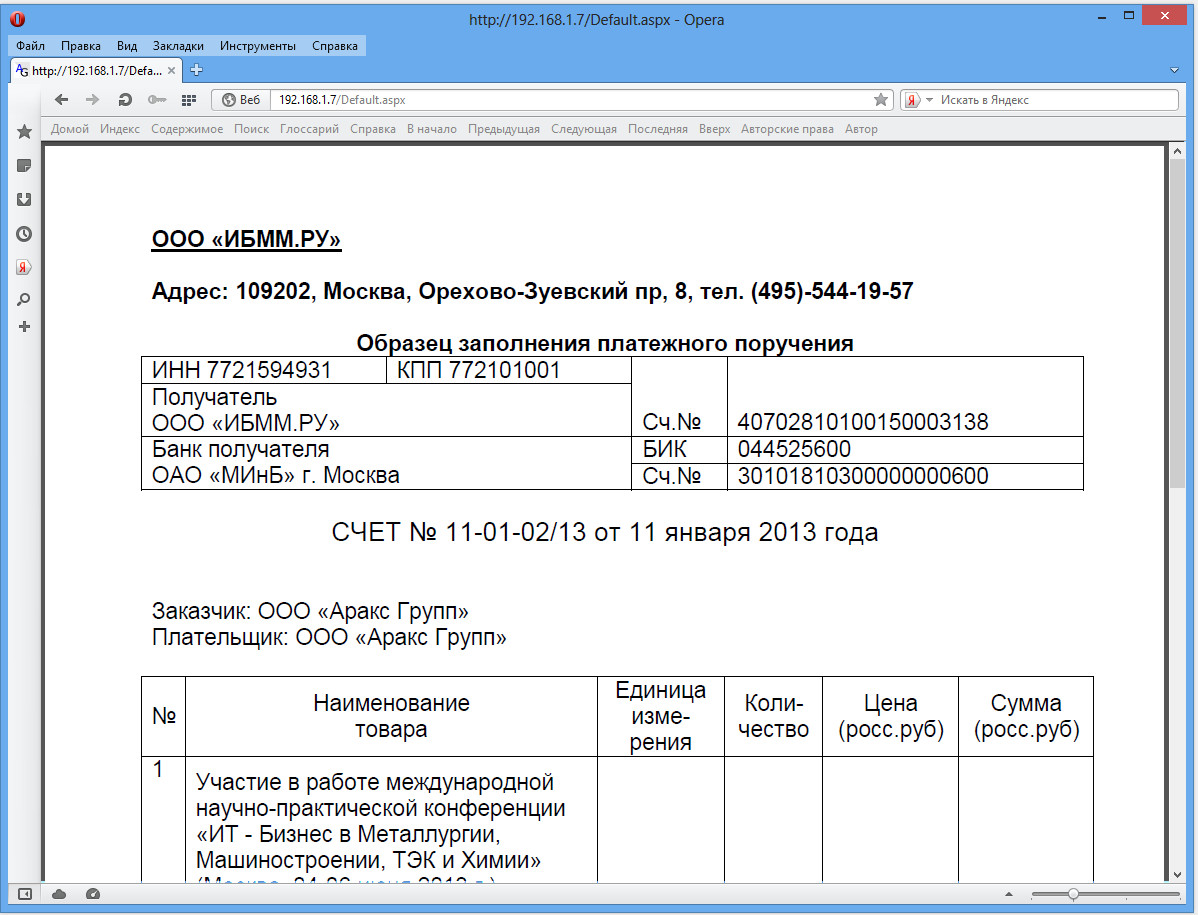Click the Глоссарий navigation link
This screenshot has width=1198, height=915.
pyautogui.click(x=309, y=129)
